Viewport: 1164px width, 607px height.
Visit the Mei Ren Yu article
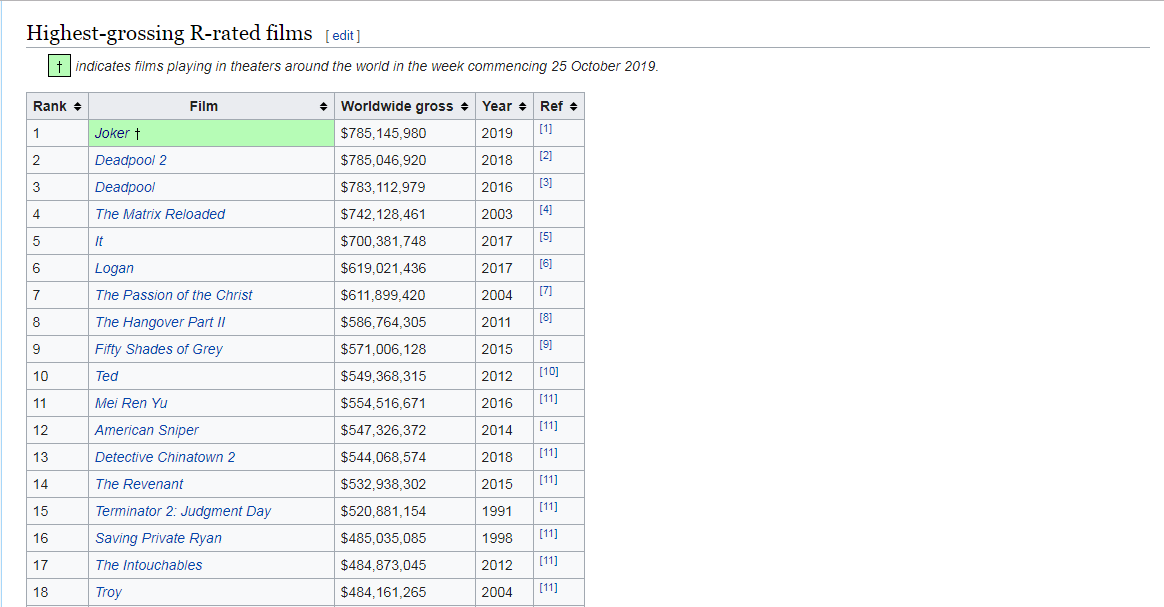coord(131,403)
